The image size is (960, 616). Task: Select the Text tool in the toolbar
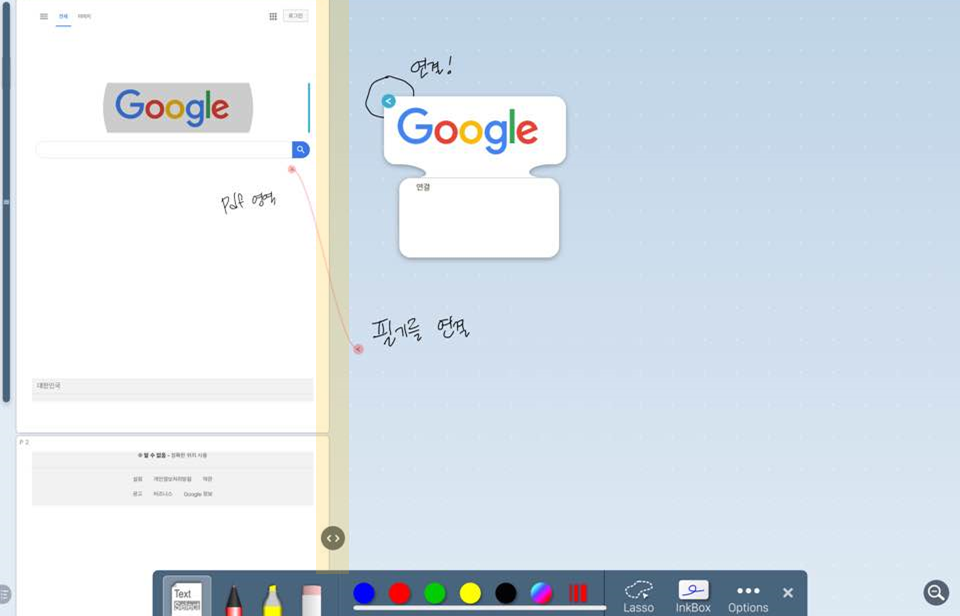(x=187, y=596)
